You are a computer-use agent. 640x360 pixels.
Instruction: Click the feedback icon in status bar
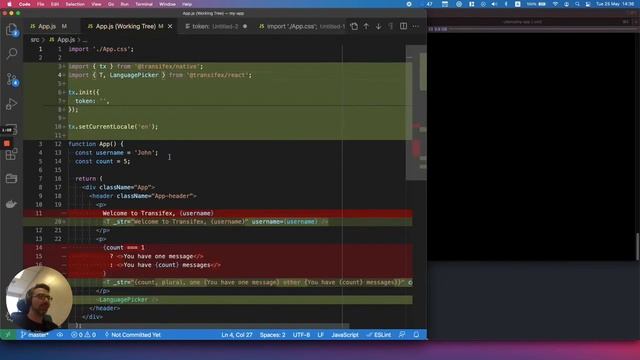[x=402, y=335]
